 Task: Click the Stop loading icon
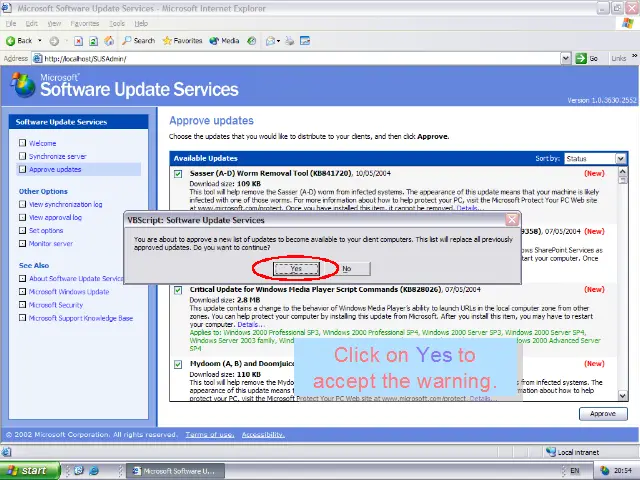tap(78, 41)
